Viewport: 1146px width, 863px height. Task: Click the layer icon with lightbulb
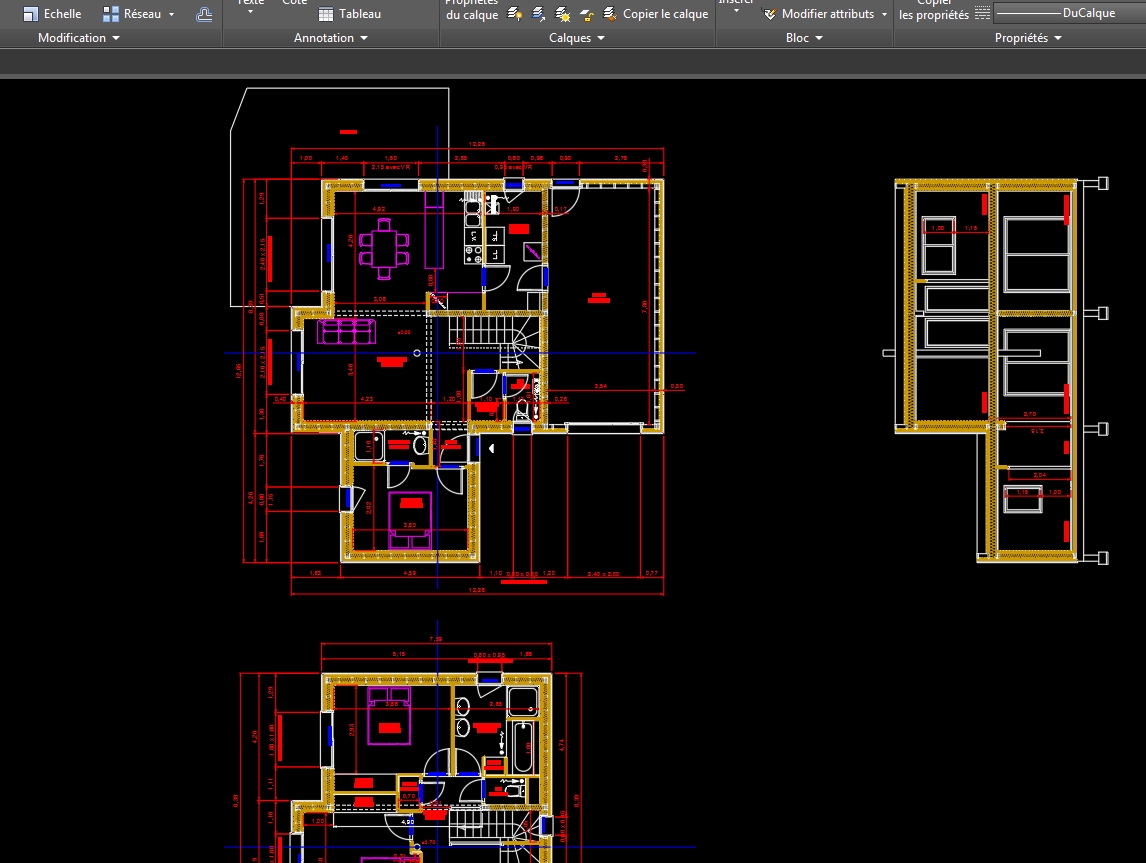pos(515,14)
